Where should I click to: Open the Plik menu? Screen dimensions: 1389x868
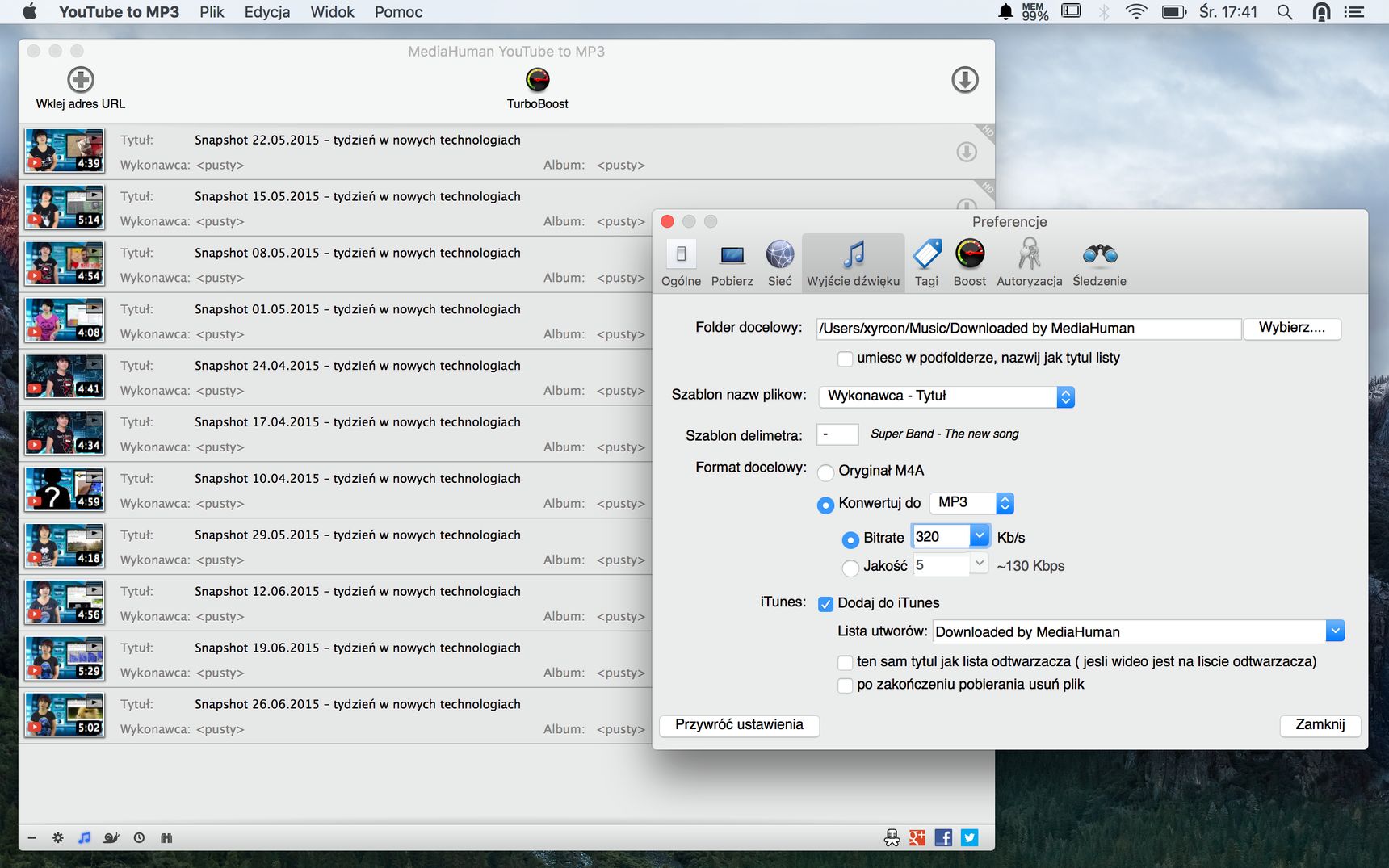pos(212,12)
